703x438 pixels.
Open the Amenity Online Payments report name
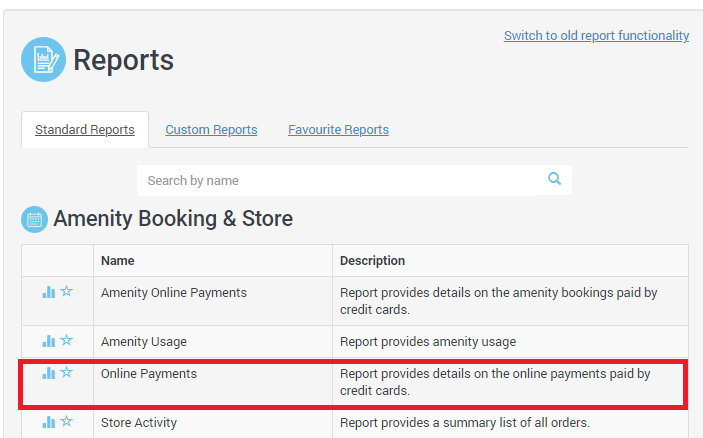[174, 293]
